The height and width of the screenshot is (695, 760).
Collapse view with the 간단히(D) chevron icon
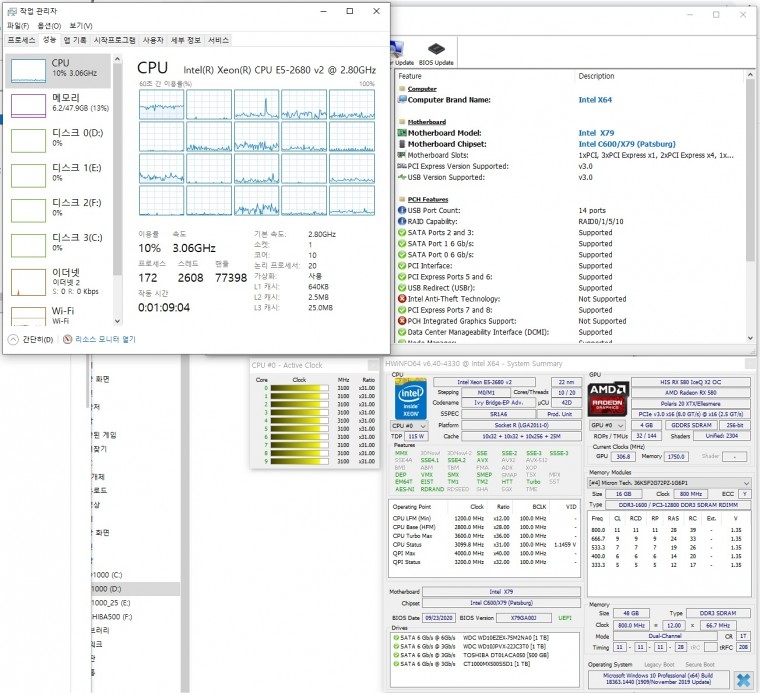pyautogui.click(x=13, y=340)
